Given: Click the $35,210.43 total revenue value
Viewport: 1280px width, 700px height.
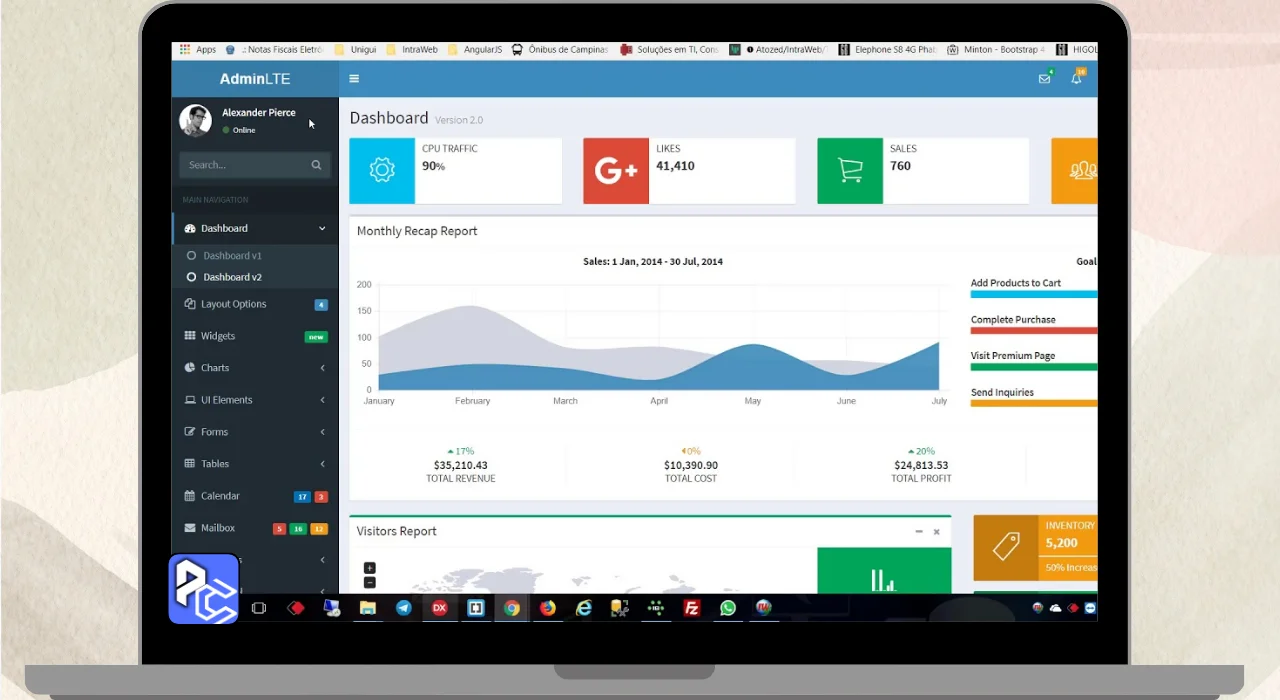Looking at the screenshot, I should click(x=461, y=465).
